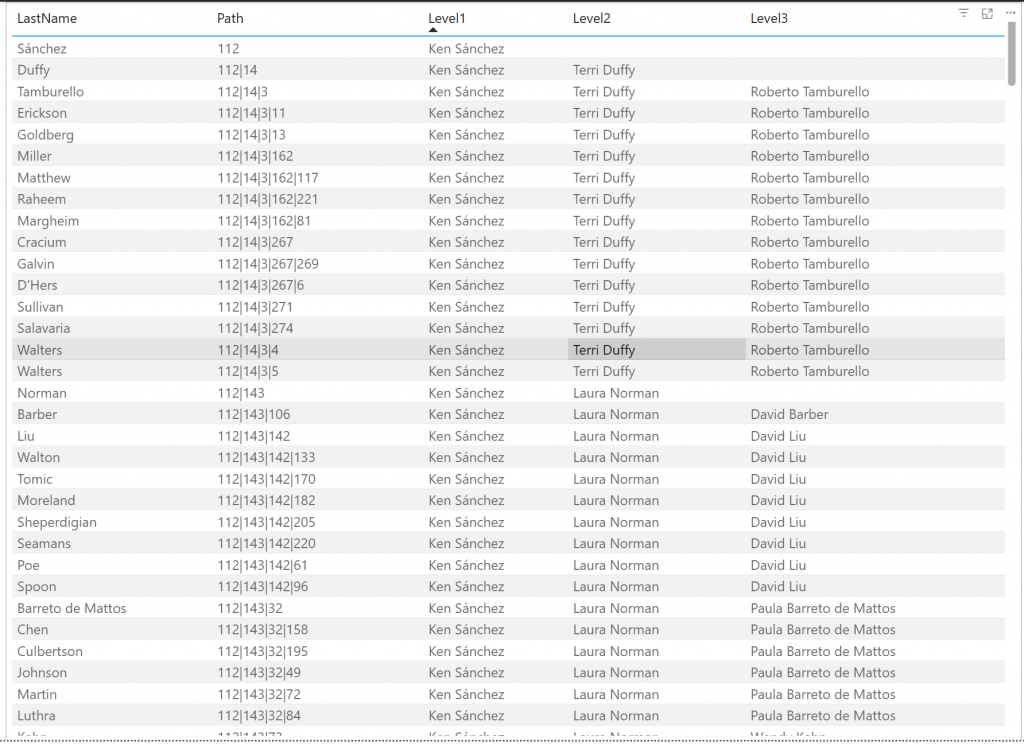The width and height of the screenshot is (1024, 745).
Task: Click Roberto Tamburello in the Tamburello row
Action: pos(810,92)
